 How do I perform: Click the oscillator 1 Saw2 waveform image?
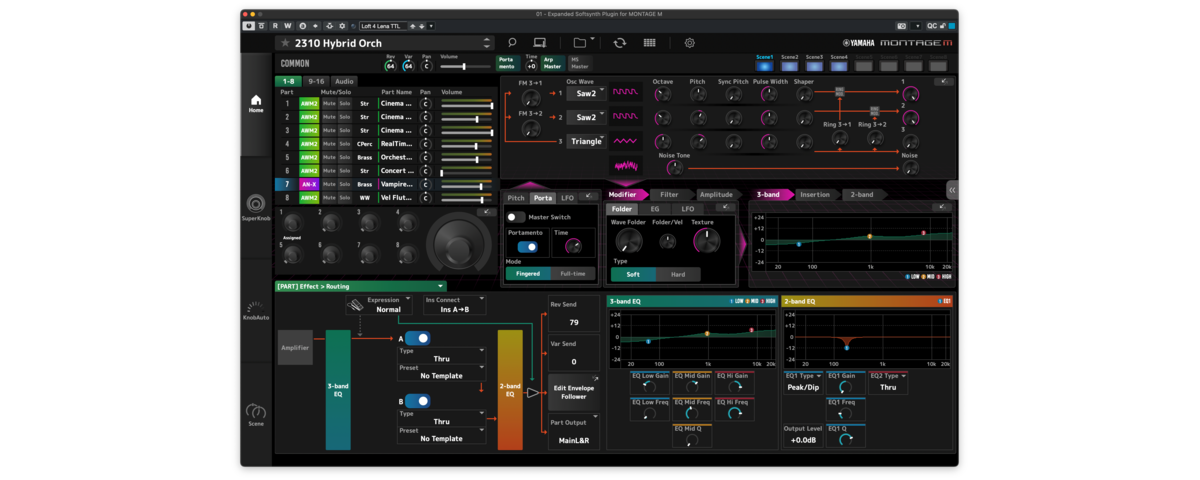point(626,92)
